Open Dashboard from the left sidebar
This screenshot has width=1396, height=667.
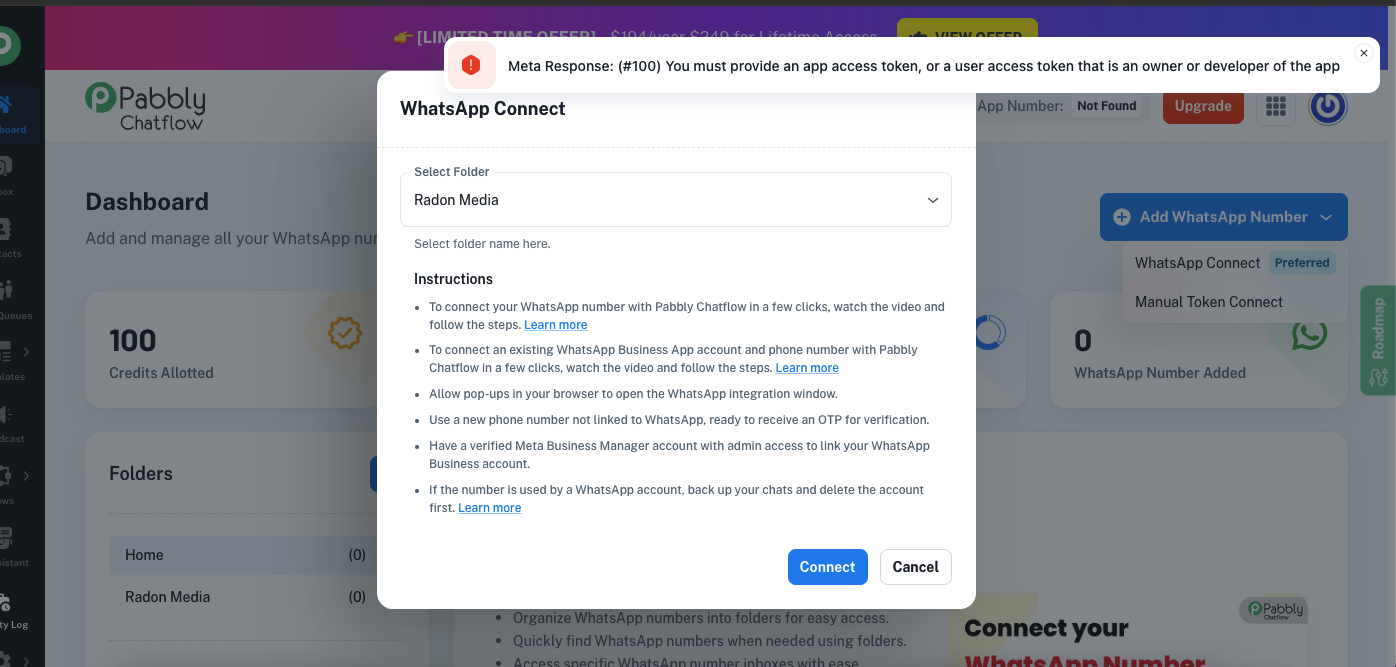click(10, 115)
